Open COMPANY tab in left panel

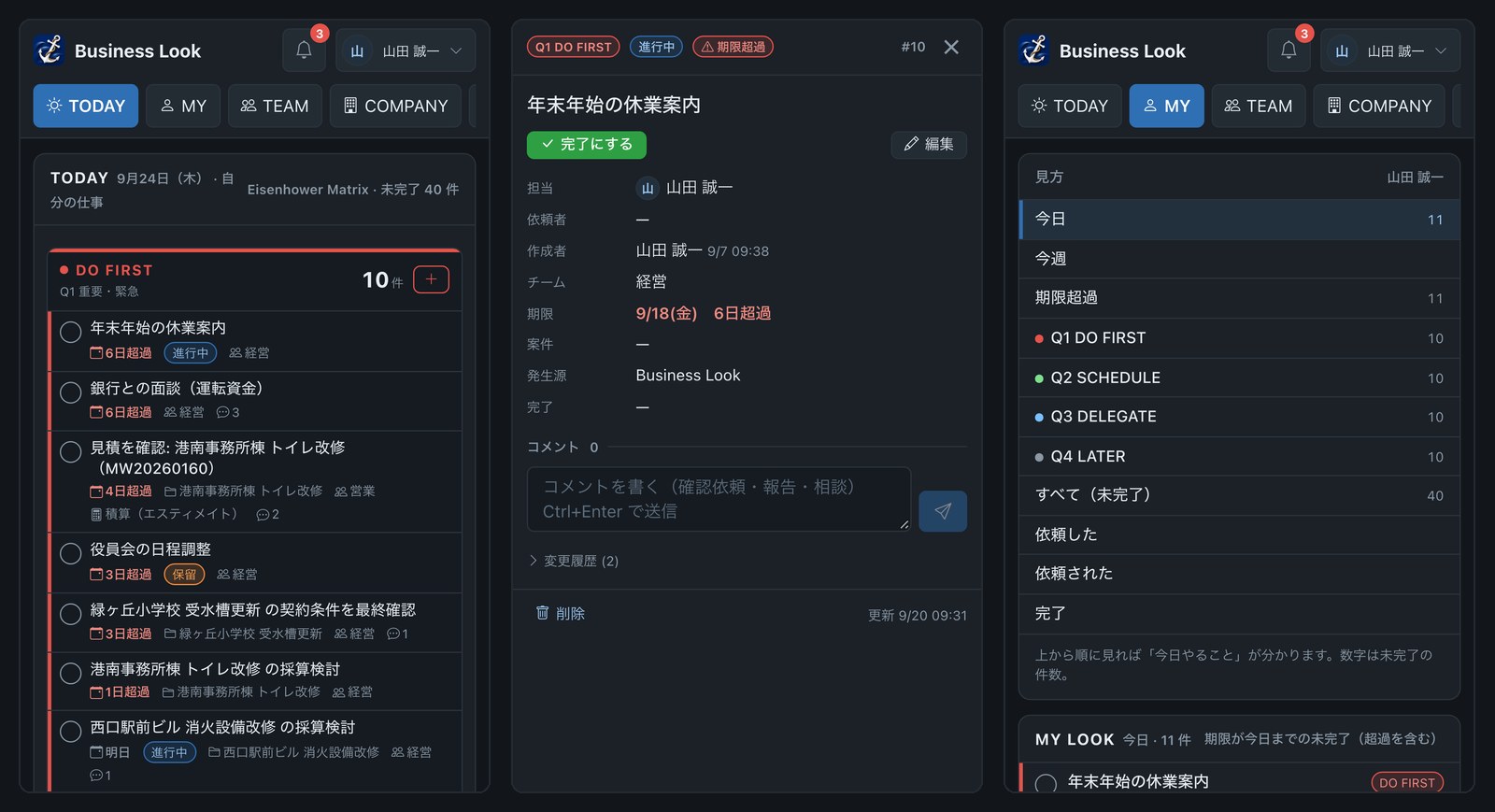click(395, 106)
